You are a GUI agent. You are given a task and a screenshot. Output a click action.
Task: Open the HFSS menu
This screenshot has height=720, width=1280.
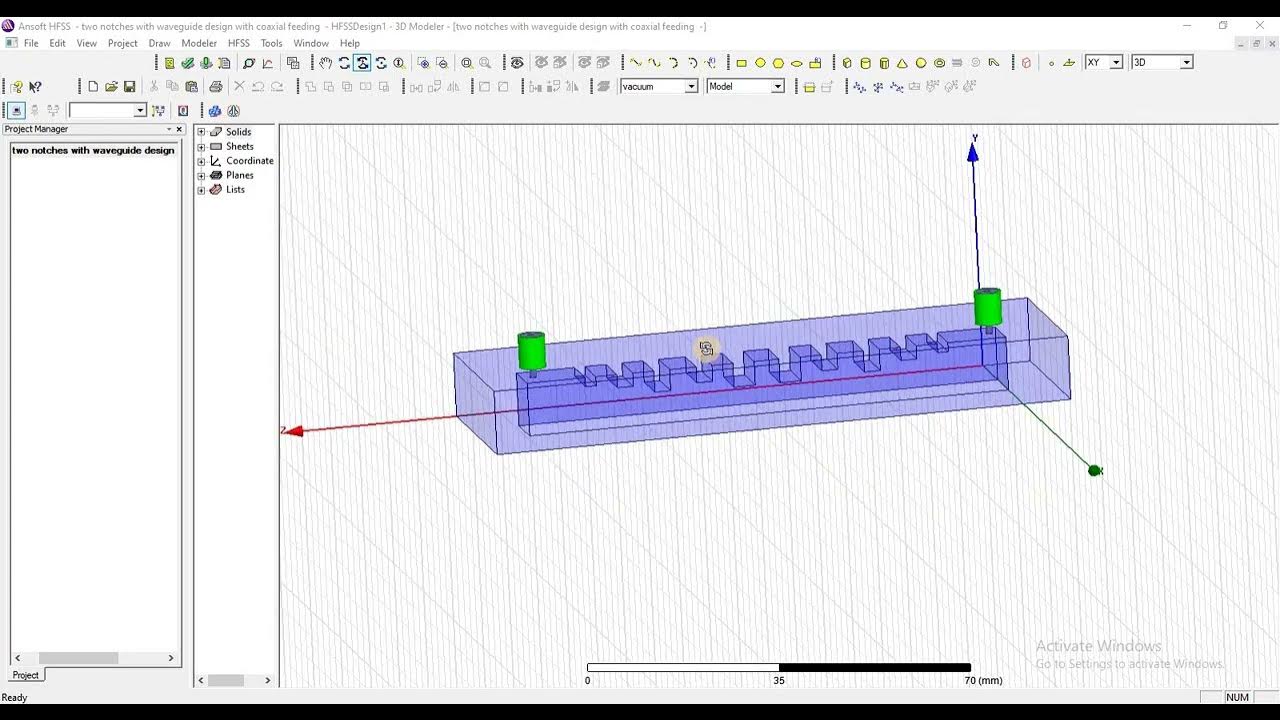coord(239,43)
